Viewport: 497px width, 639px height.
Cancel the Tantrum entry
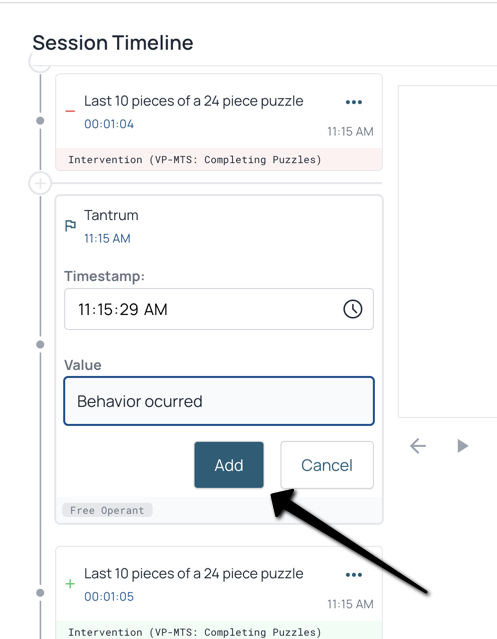click(x=327, y=465)
